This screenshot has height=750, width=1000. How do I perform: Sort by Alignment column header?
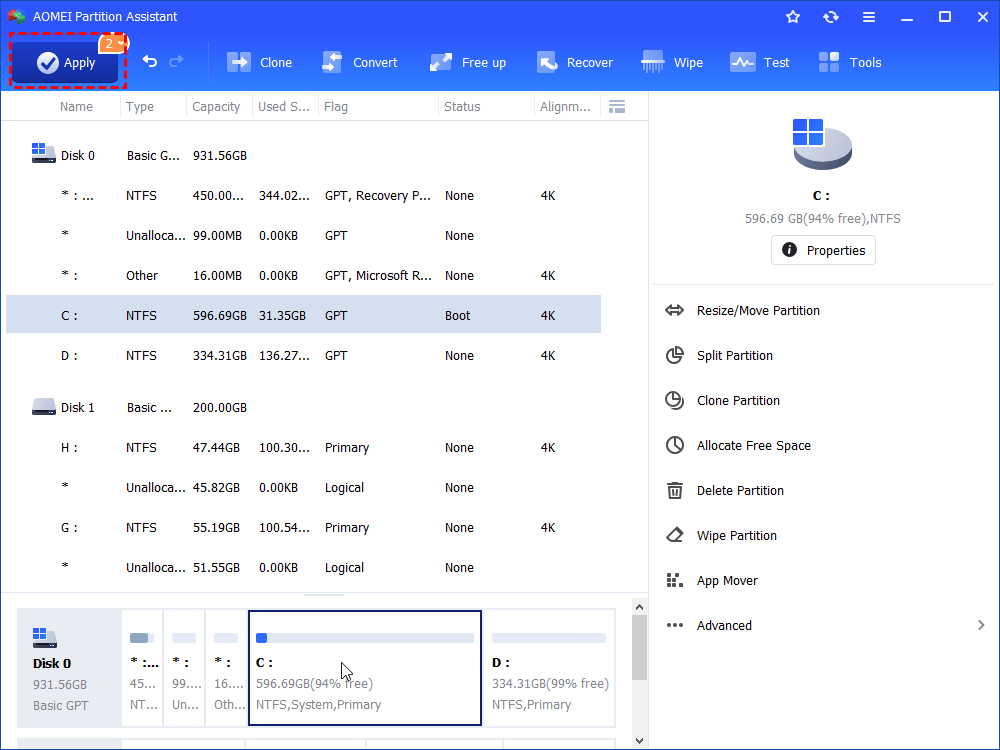click(x=565, y=107)
